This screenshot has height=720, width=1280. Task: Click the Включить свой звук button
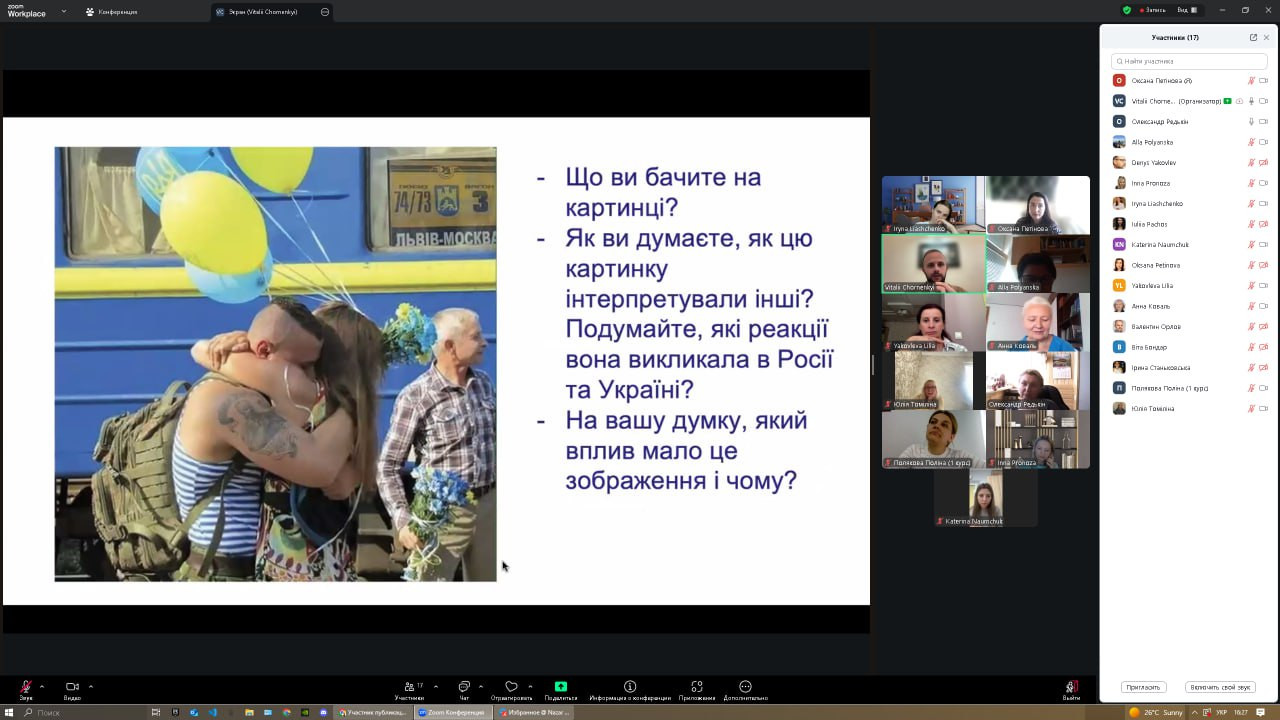(x=1220, y=687)
